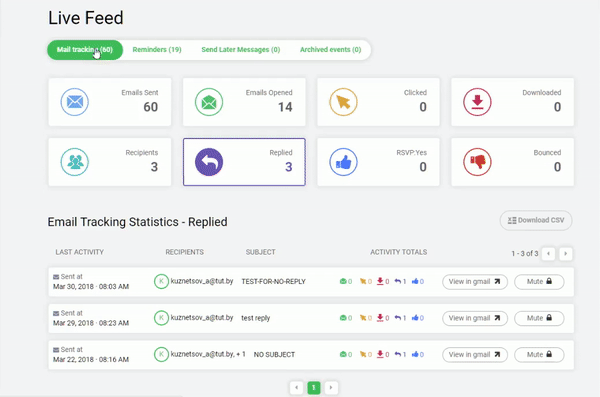The image size is (600, 397).
Task: Click opened-count icon in NO SUBJECT row
Action: point(343,355)
